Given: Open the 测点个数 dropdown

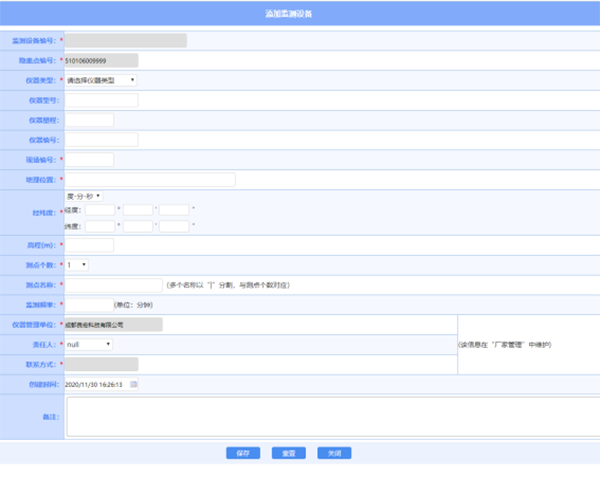Looking at the screenshot, I should click(77, 265).
